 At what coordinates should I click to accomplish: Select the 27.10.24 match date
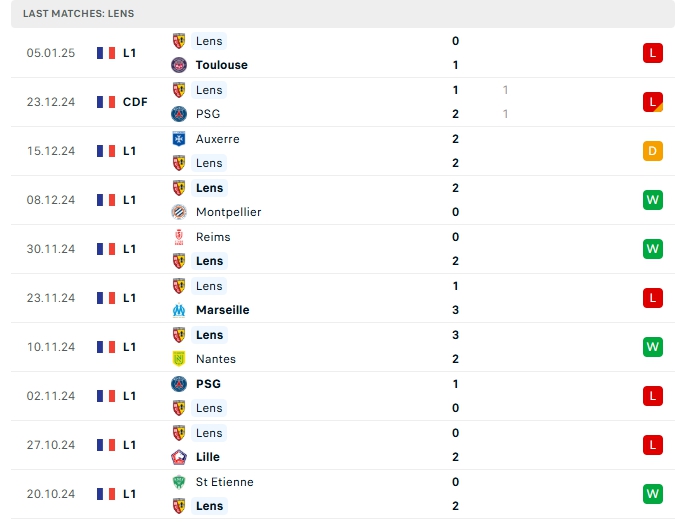[51, 445]
